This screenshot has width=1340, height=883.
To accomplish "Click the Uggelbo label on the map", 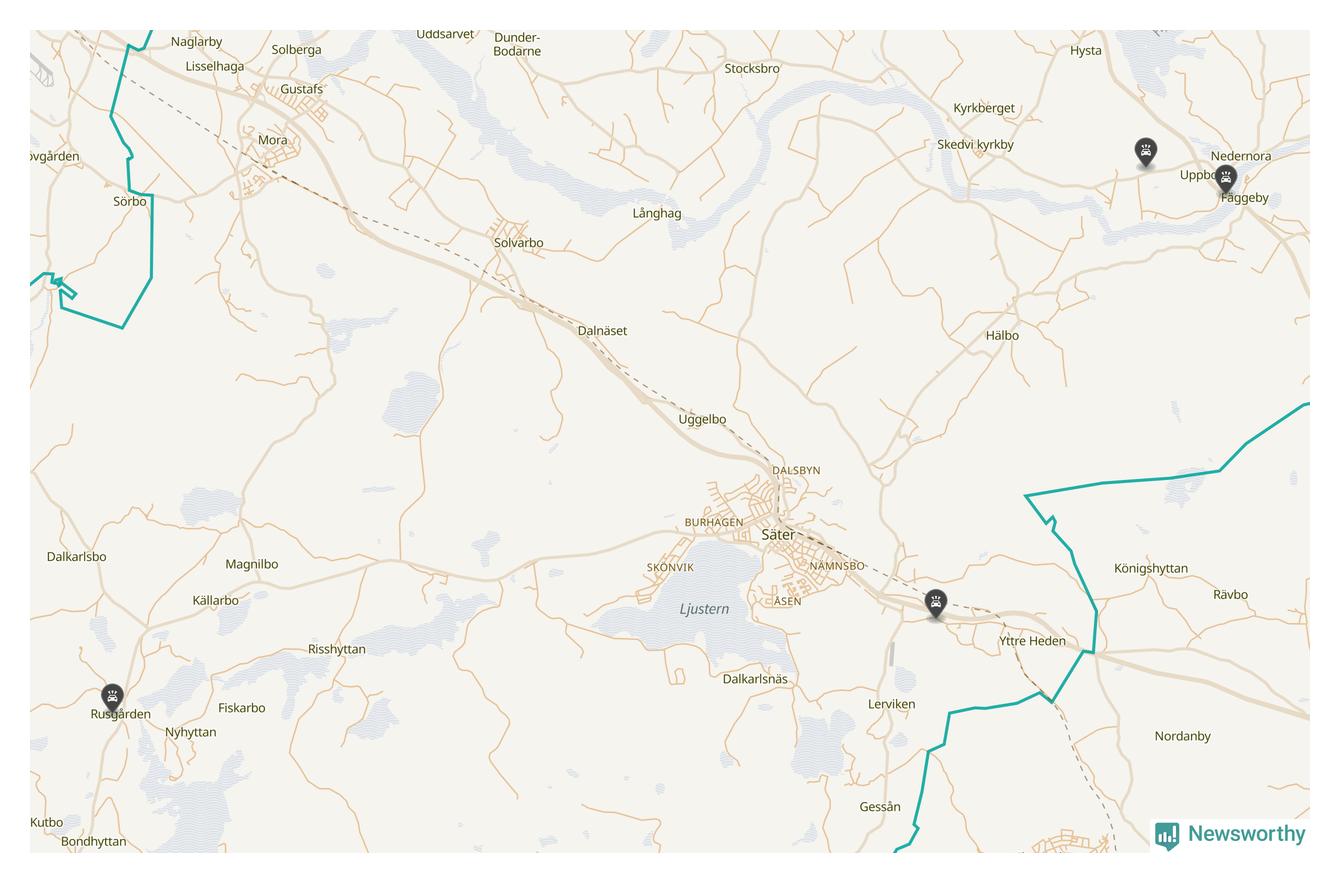I will pos(702,420).
